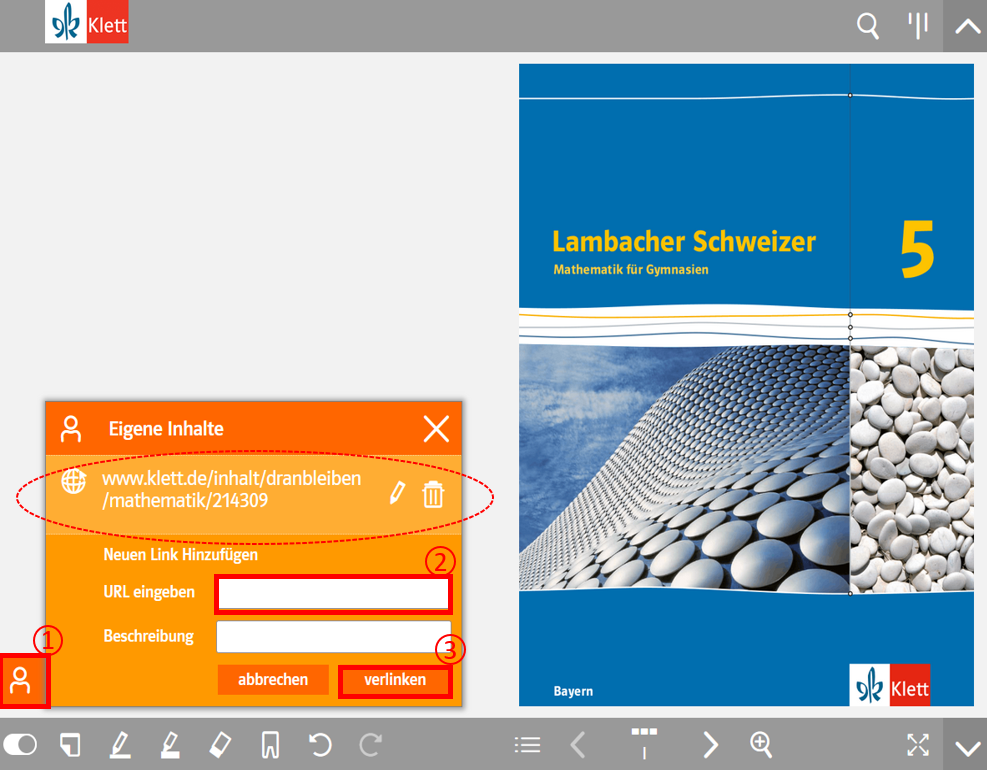Open the search magnifier in top bar
This screenshot has width=987, height=771.
pos(867,26)
